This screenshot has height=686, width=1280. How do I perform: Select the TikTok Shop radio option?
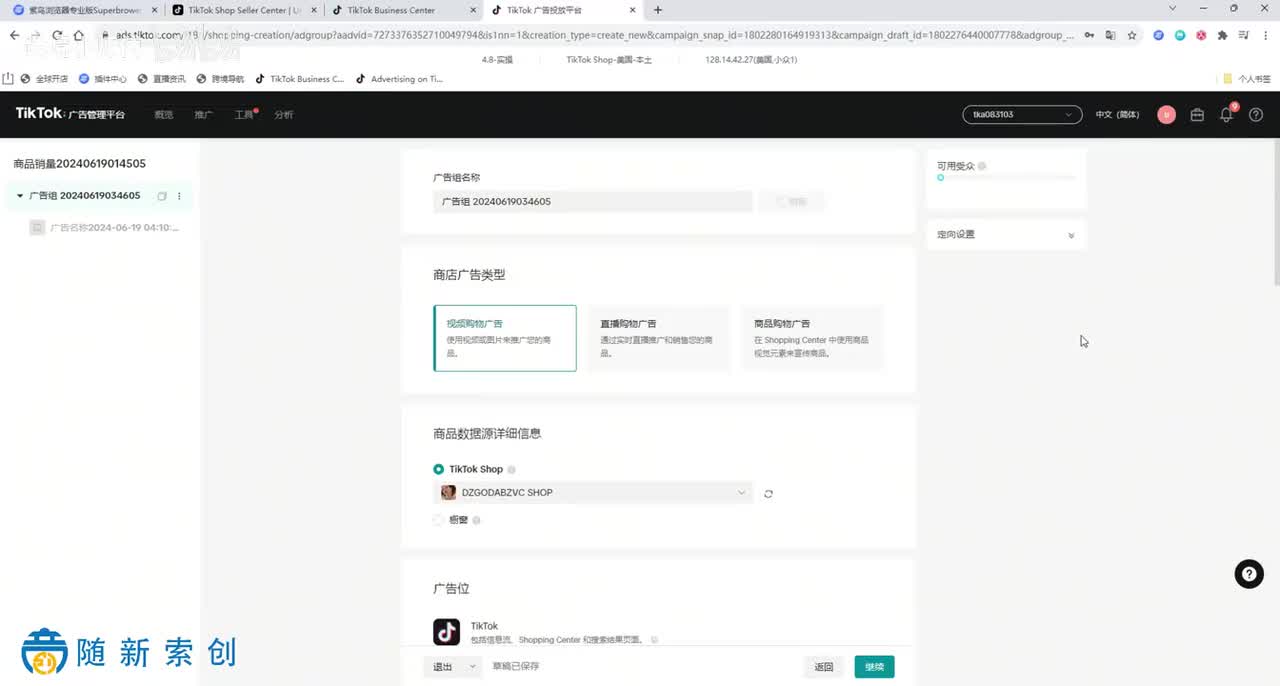(x=439, y=469)
